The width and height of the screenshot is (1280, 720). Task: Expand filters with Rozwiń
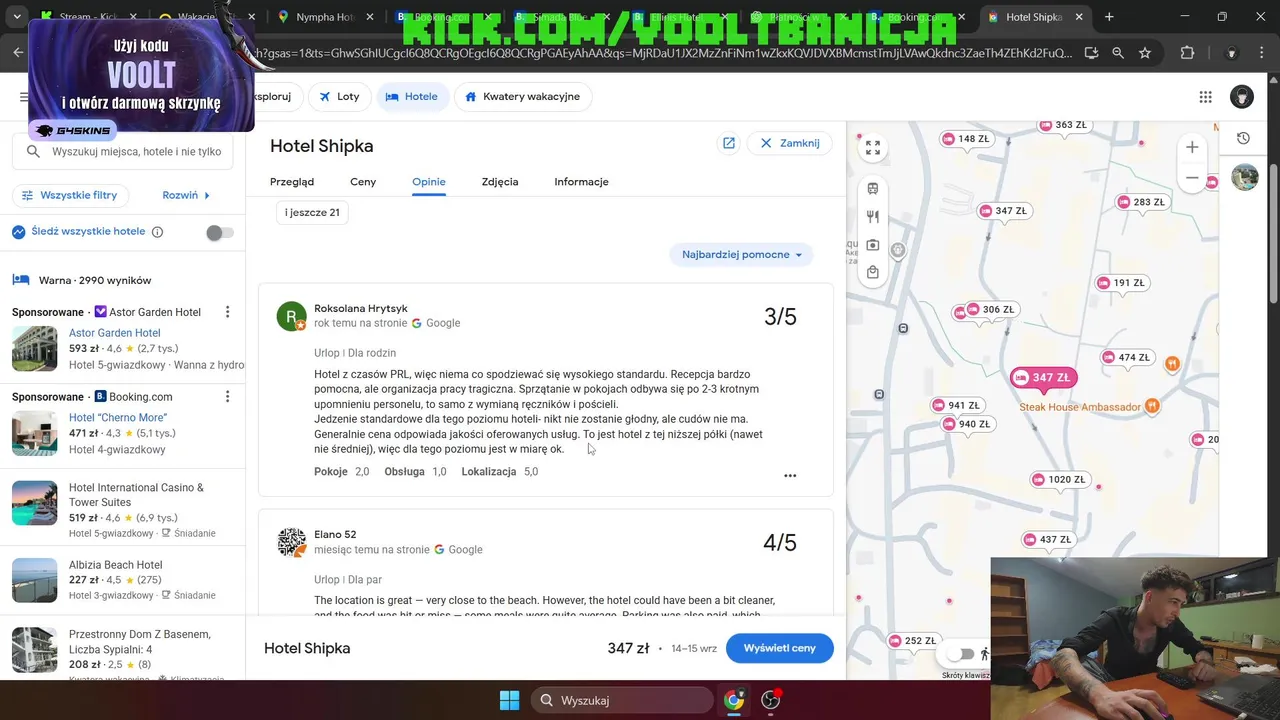(186, 195)
